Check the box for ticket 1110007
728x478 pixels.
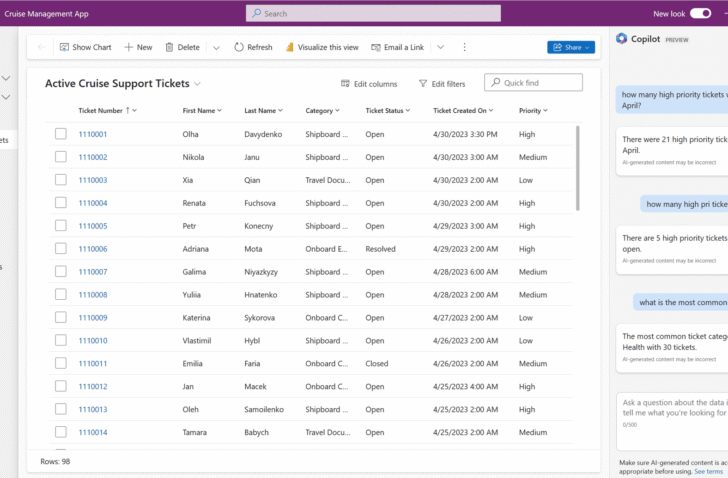pos(61,271)
